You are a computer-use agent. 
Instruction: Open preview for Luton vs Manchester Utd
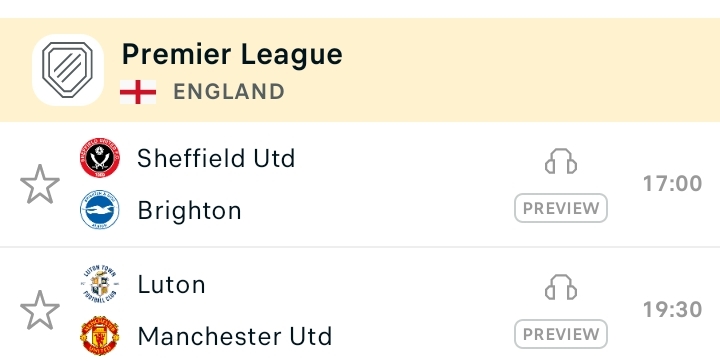[561, 334]
